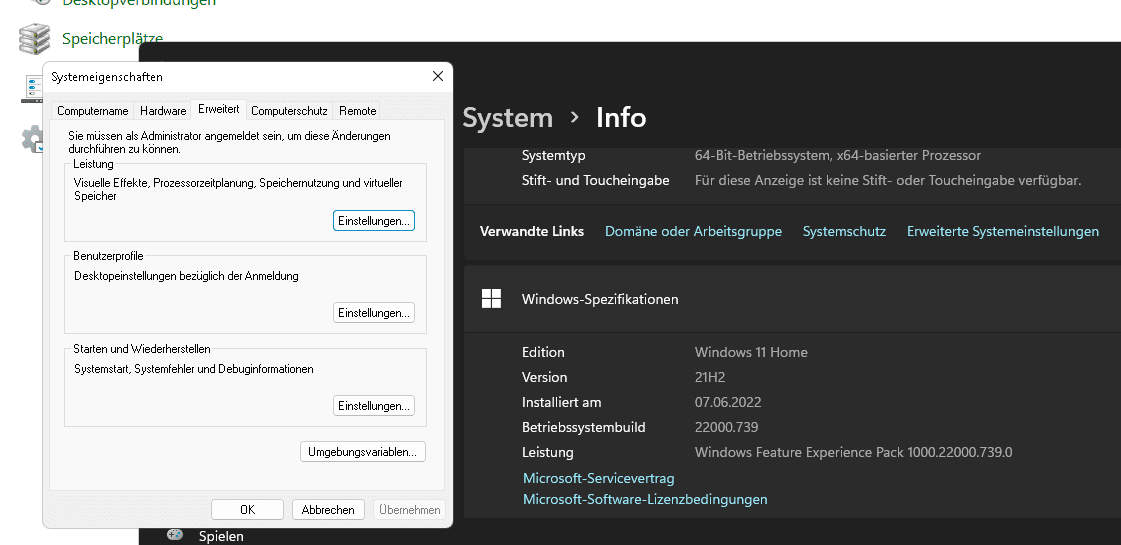The width and height of the screenshot is (1121, 545).
Task: Click the Speicherplätze drive icon
Action: pyautogui.click(x=34, y=39)
